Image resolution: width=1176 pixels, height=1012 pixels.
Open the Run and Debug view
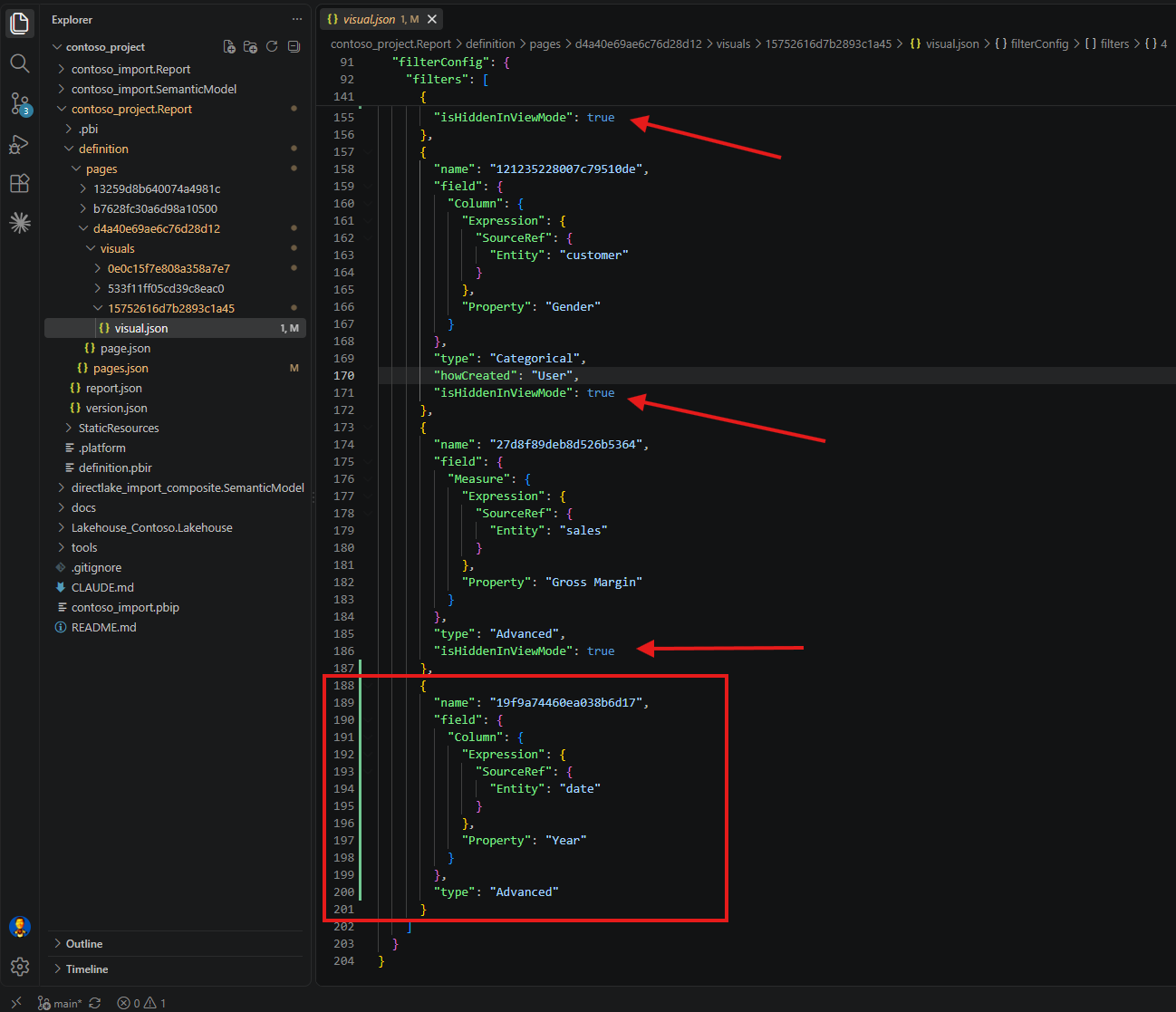tap(20, 144)
